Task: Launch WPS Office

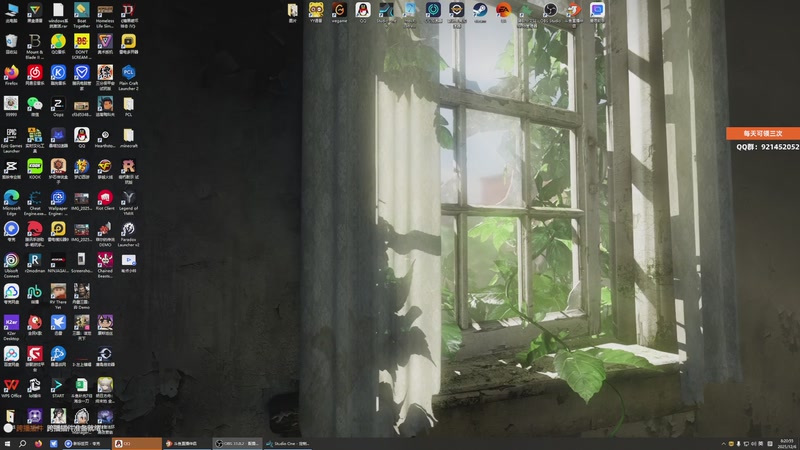Action: [x=11, y=387]
